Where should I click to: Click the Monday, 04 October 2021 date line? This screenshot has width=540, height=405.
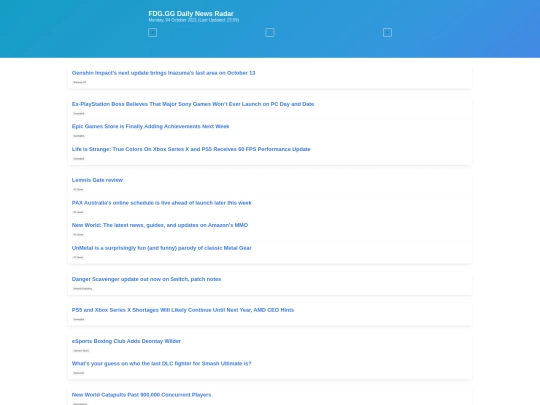click(194, 20)
